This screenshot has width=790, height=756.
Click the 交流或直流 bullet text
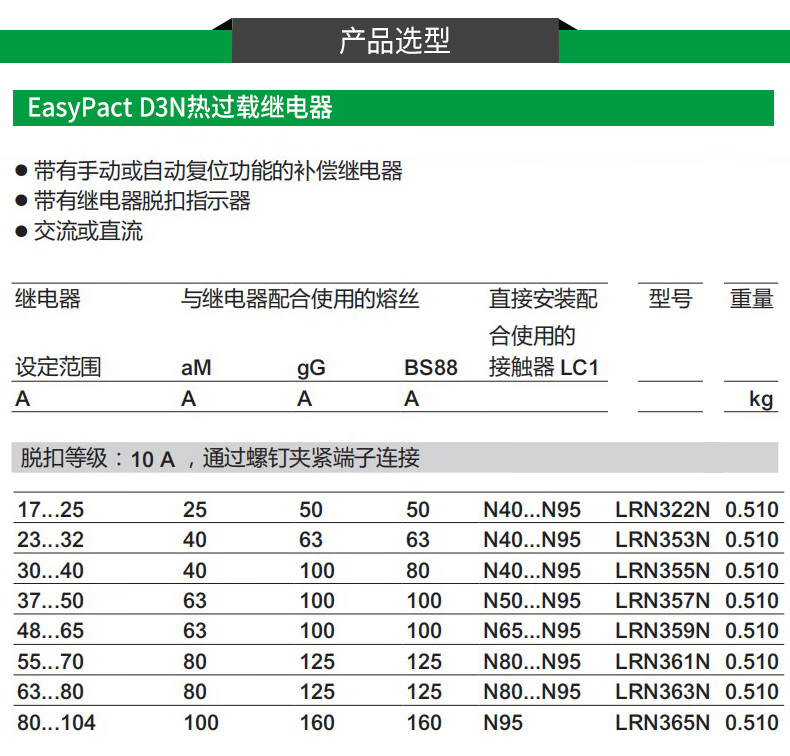point(88,231)
